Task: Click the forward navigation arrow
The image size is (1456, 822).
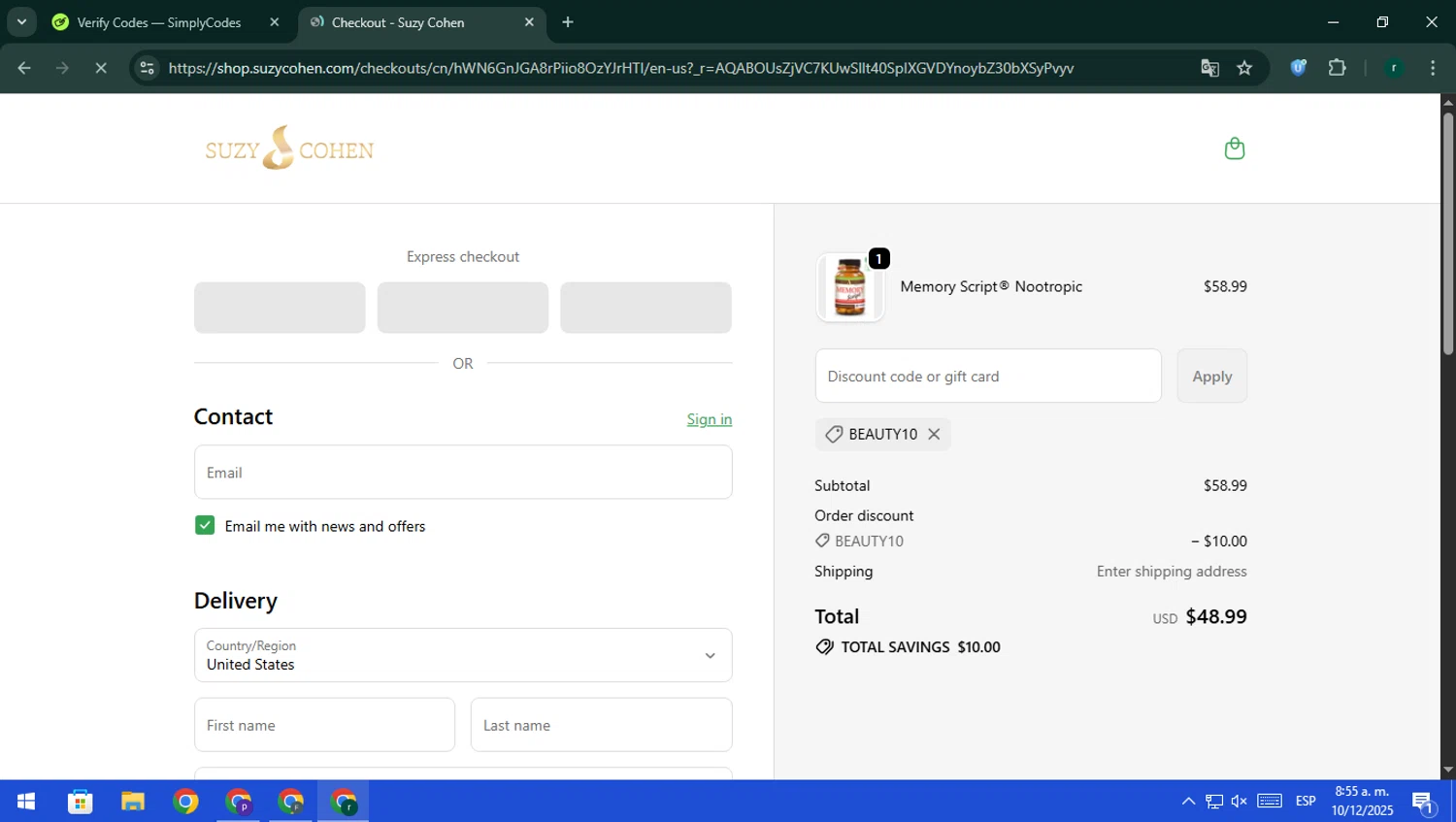Action: [x=62, y=68]
